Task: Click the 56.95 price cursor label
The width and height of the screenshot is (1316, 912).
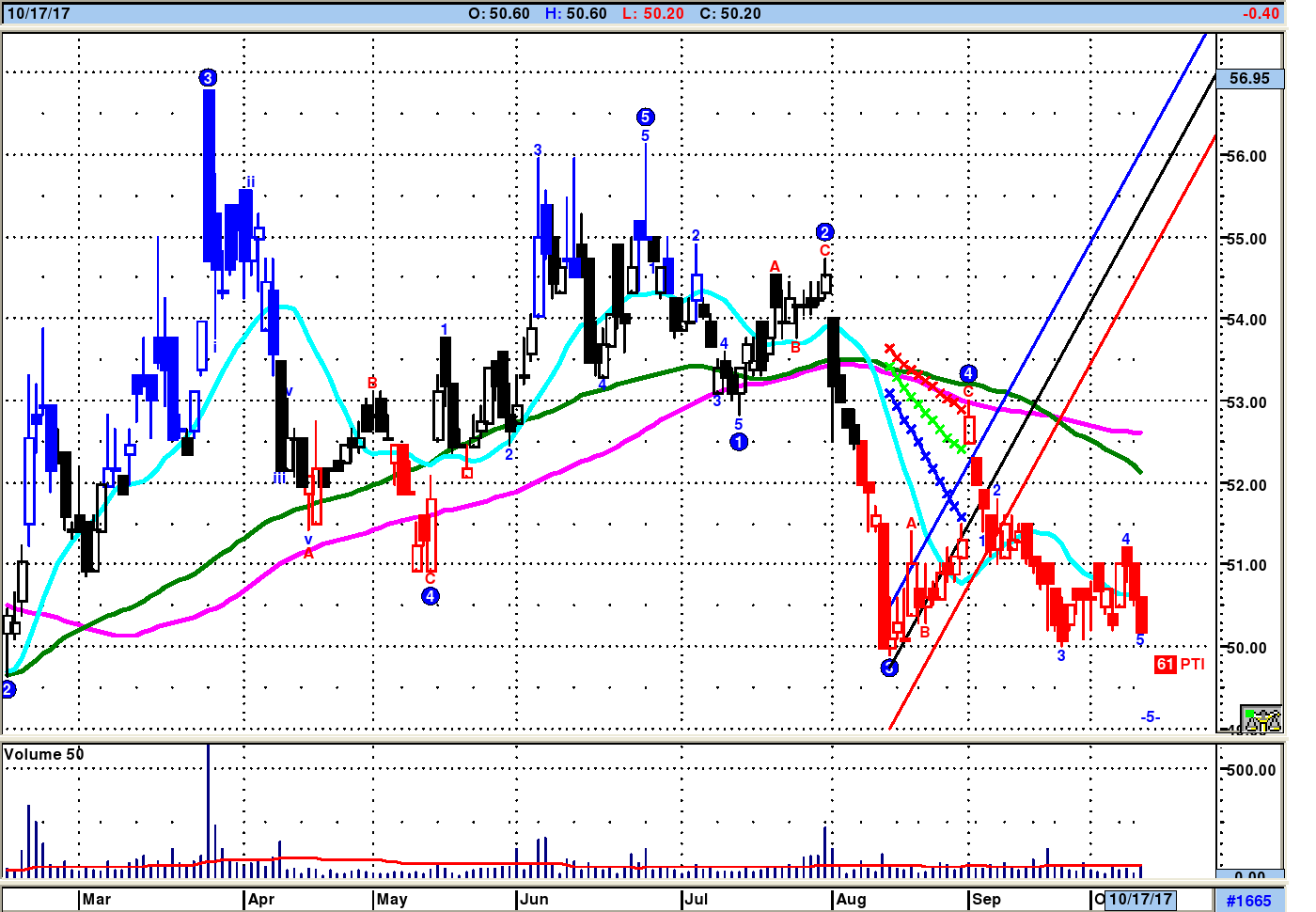Action: coord(1249,78)
